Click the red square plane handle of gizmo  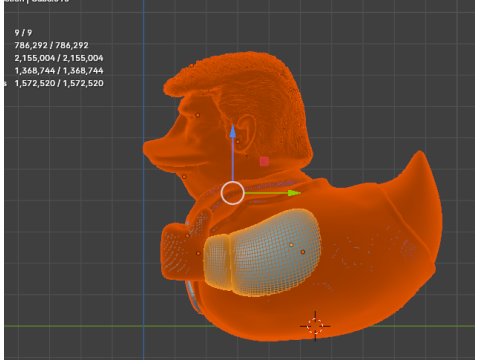pyautogui.click(x=264, y=162)
